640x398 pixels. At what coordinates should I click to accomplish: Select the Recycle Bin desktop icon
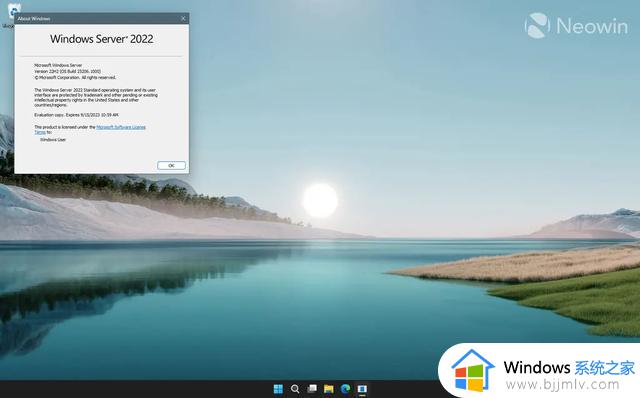[x=13, y=11]
